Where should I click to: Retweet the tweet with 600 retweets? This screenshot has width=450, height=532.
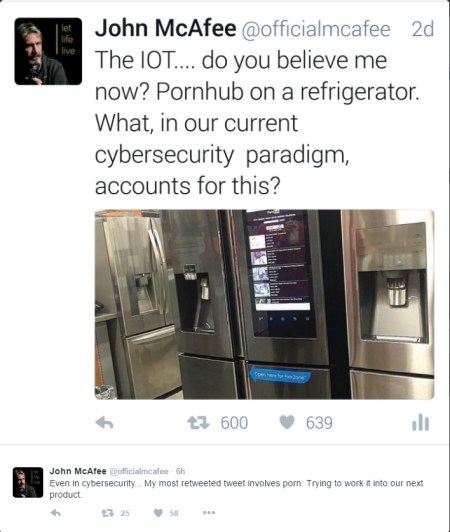point(199,423)
